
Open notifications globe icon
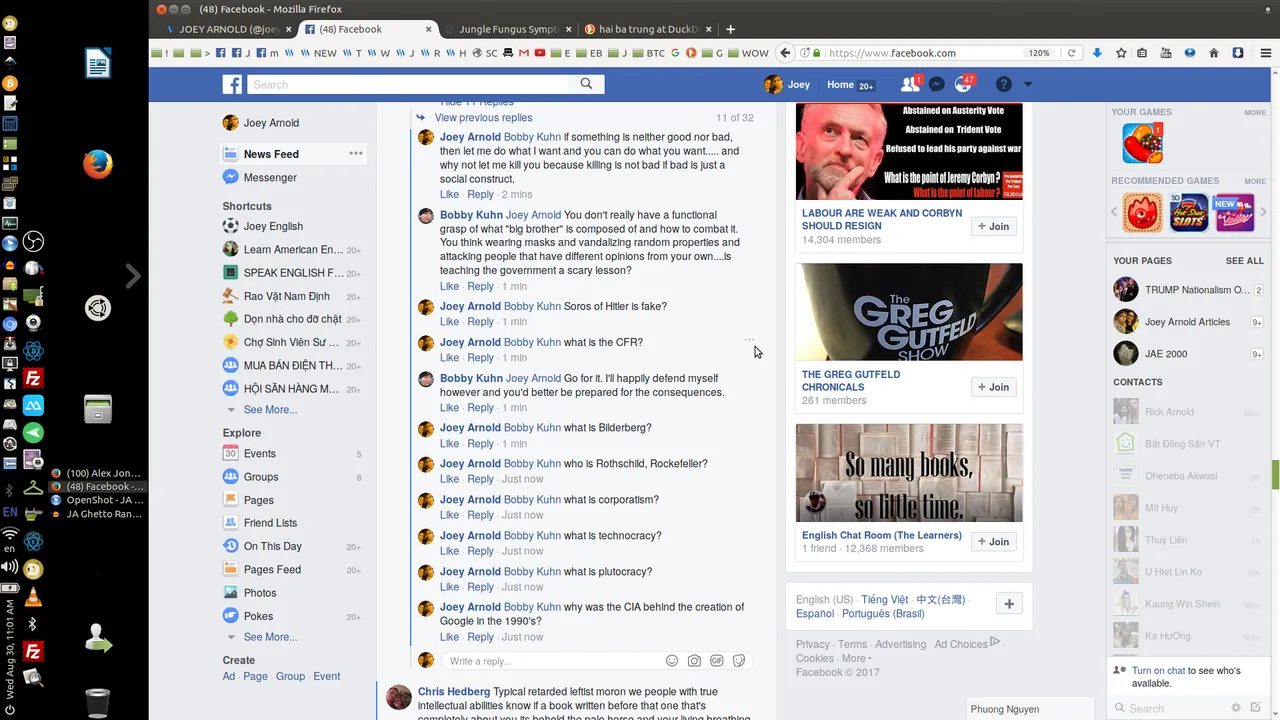tap(963, 85)
